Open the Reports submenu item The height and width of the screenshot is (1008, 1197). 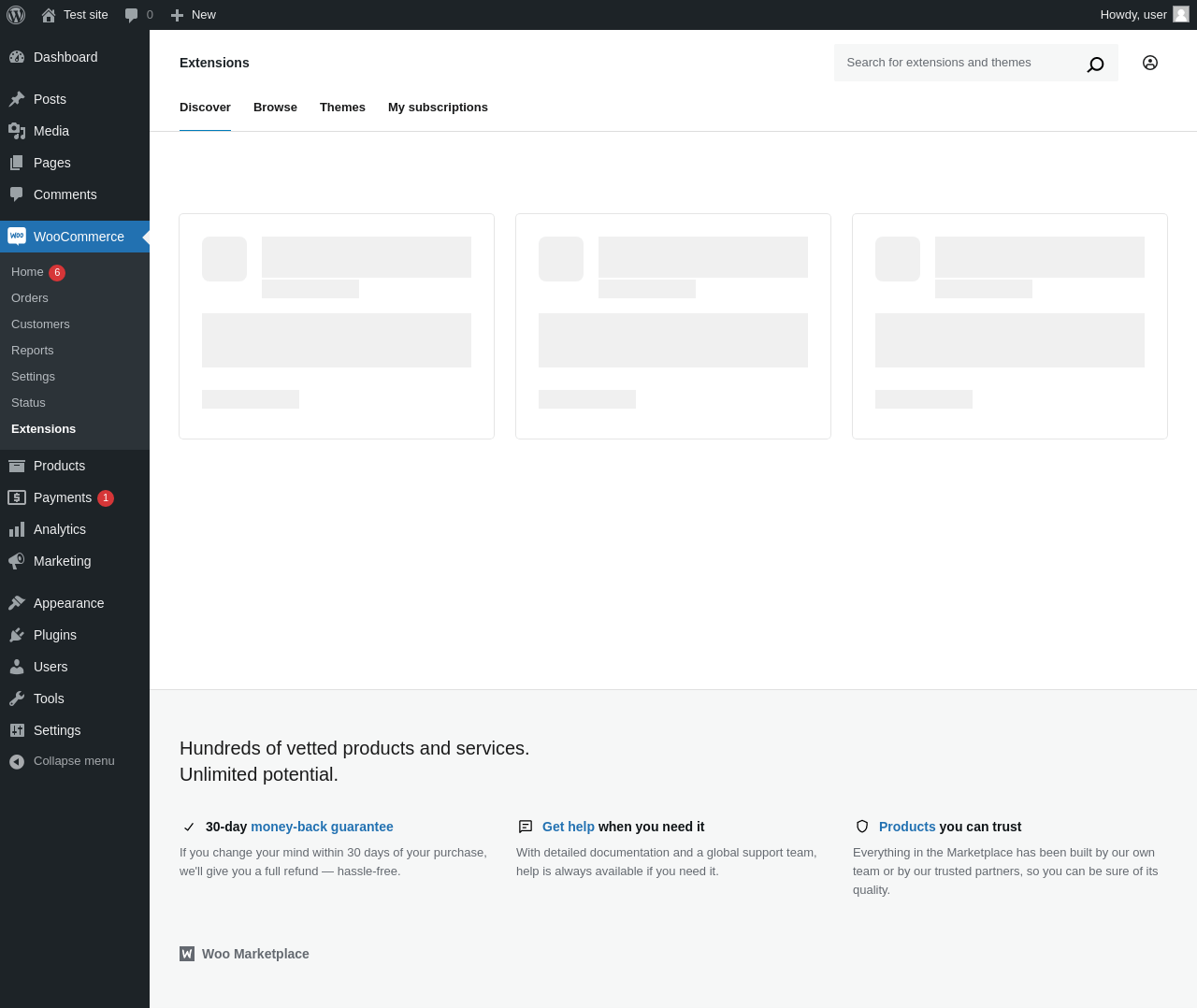(33, 351)
